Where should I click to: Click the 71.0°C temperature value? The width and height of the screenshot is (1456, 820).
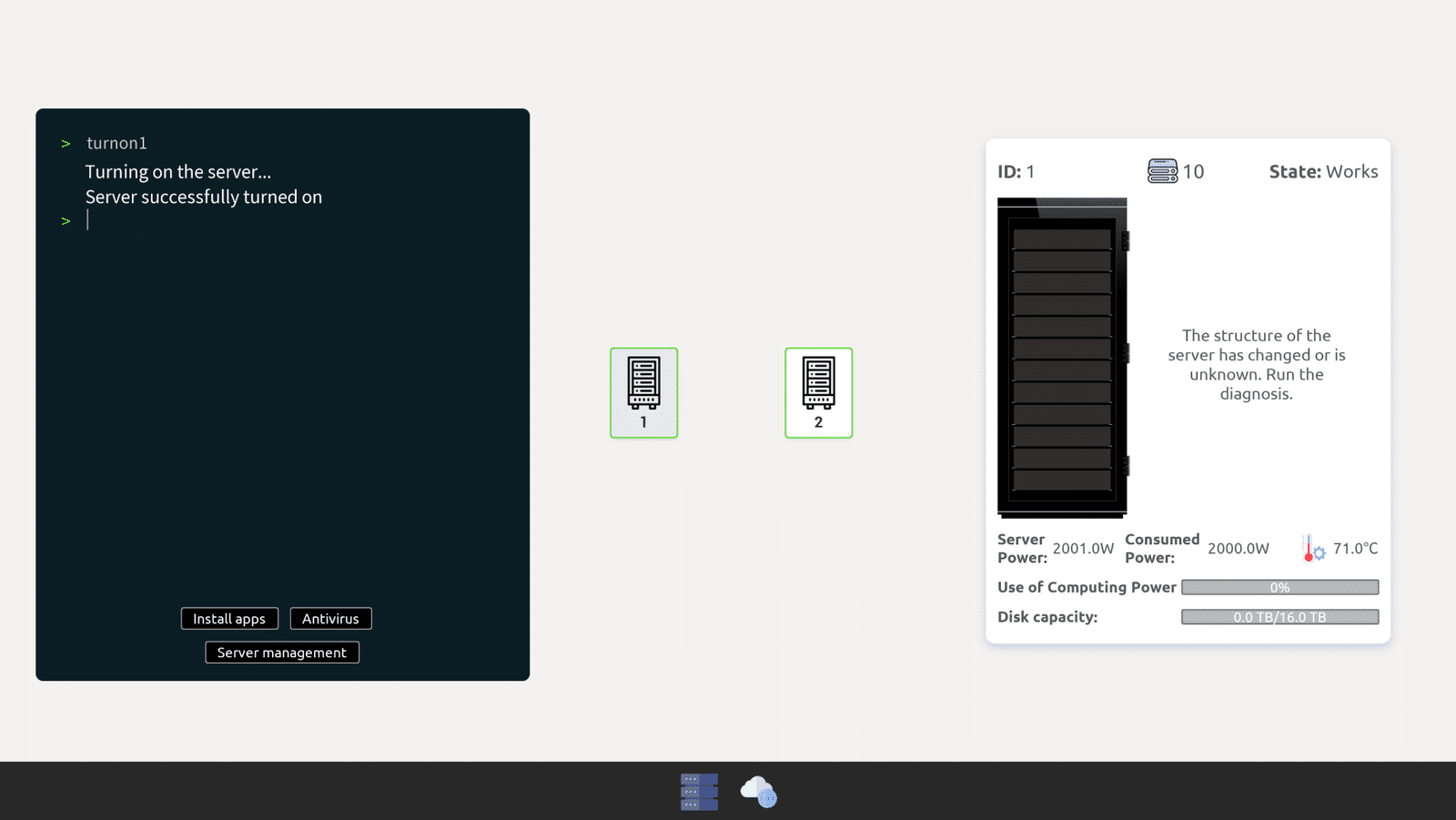(x=1355, y=548)
